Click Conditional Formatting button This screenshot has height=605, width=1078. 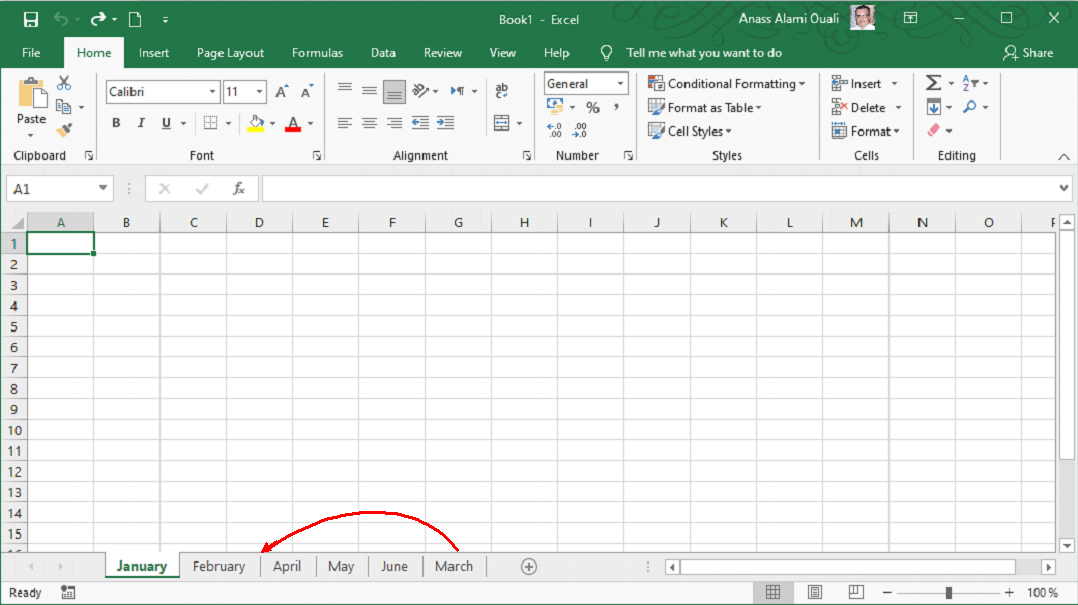click(x=726, y=84)
